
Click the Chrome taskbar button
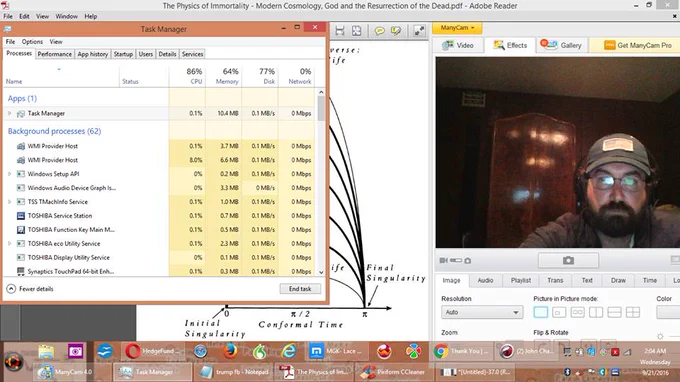pos(463,351)
